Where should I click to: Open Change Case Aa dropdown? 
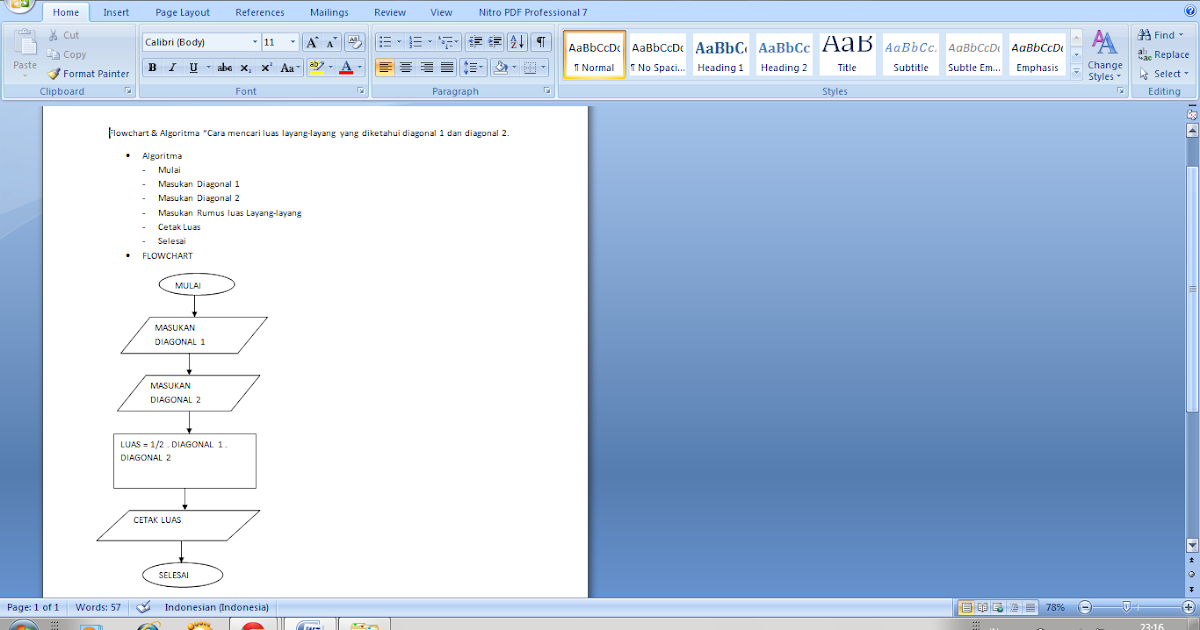(290, 68)
